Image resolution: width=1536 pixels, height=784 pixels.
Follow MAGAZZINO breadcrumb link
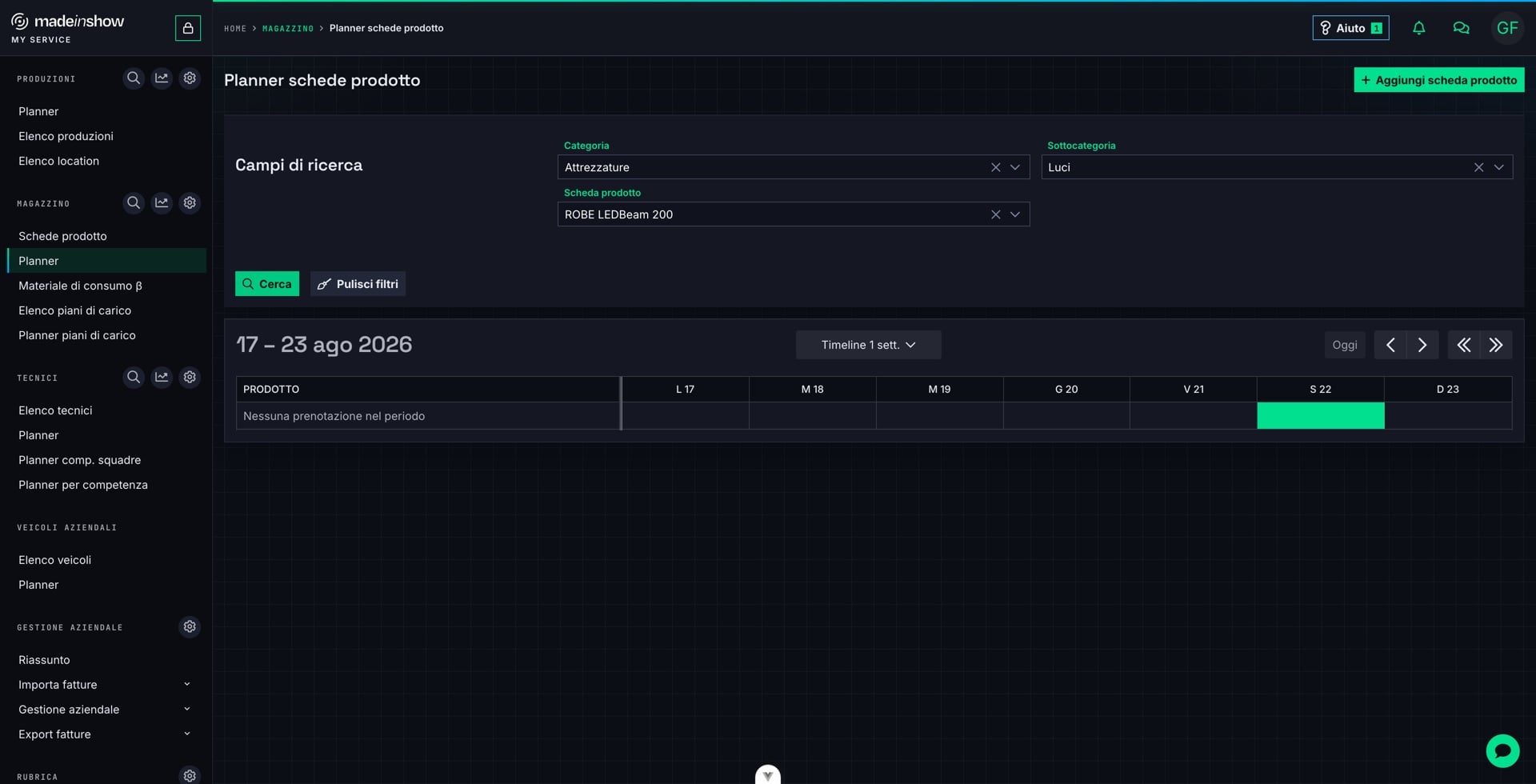click(288, 28)
